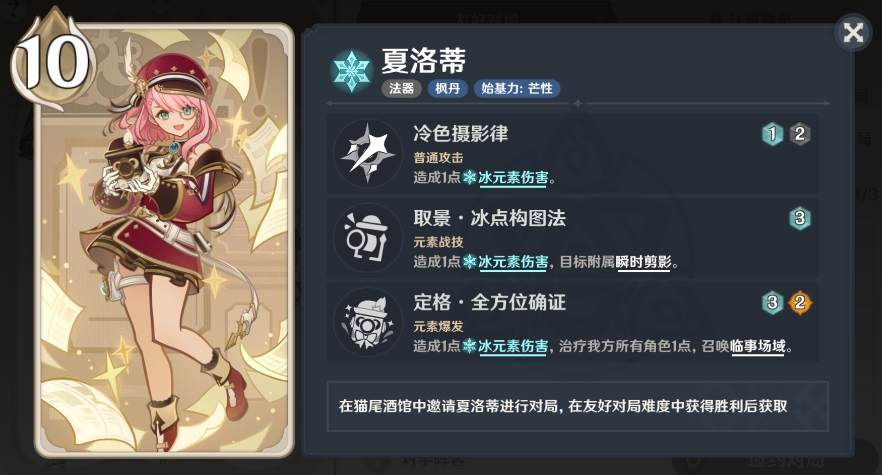Click the health 10 droplet badge
882x475 pixels.
click(52, 60)
